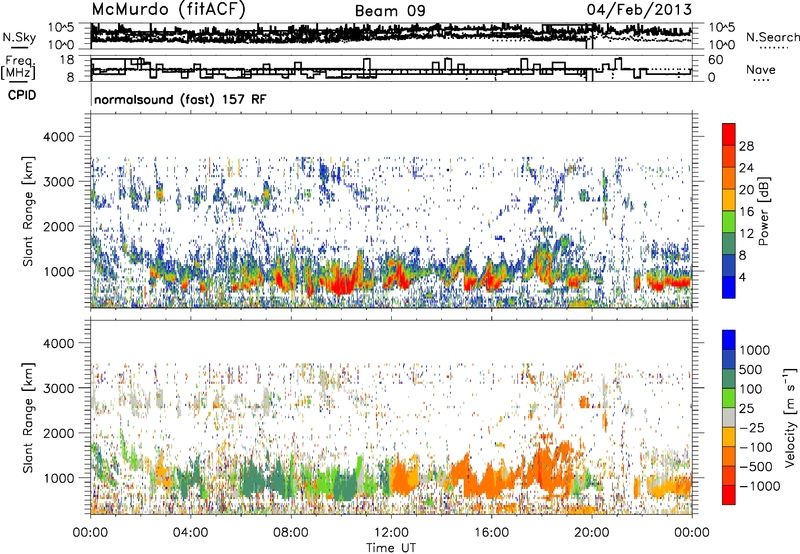Click the '-1000' value on velocity scale
This screenshot has height=554, width=800.
760,486
